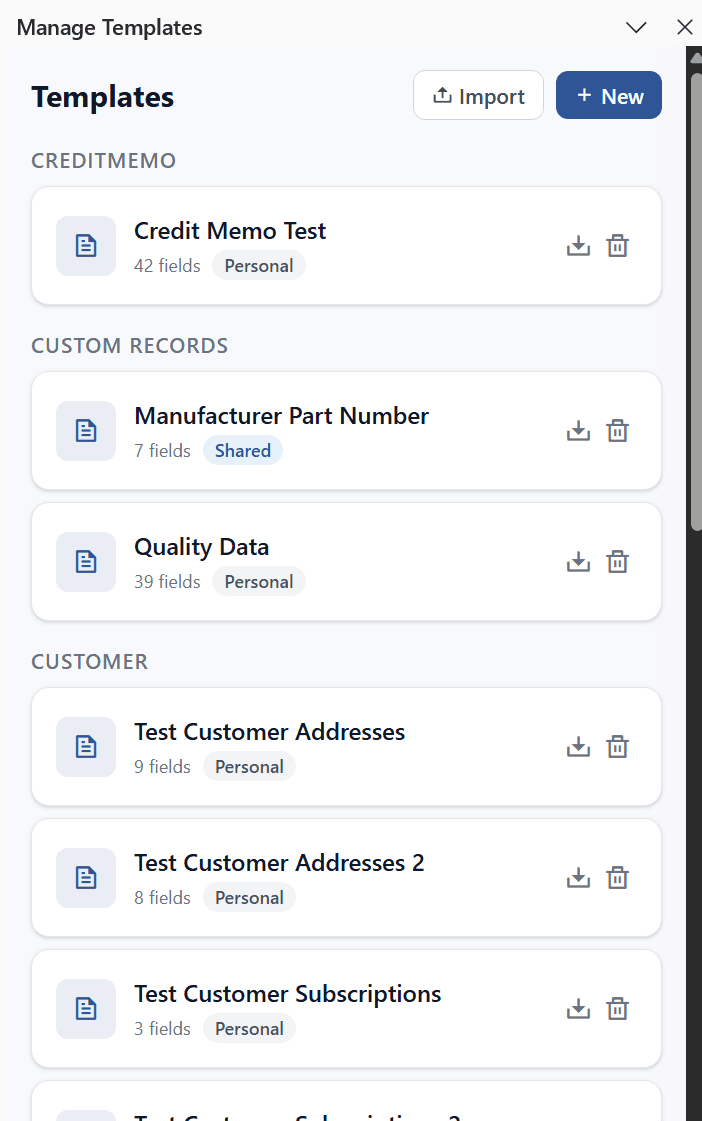This screenshot has height=1121, width=702.
Task: Open the Quality Data template title
Action: coord(202,548)
